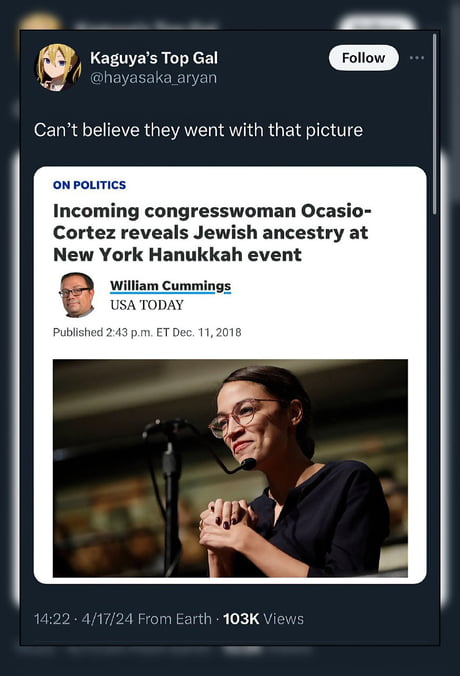This screenshot has width=460, height=676.
Task: Click the 14:22 post timestamp
Action: coord(52,619)
